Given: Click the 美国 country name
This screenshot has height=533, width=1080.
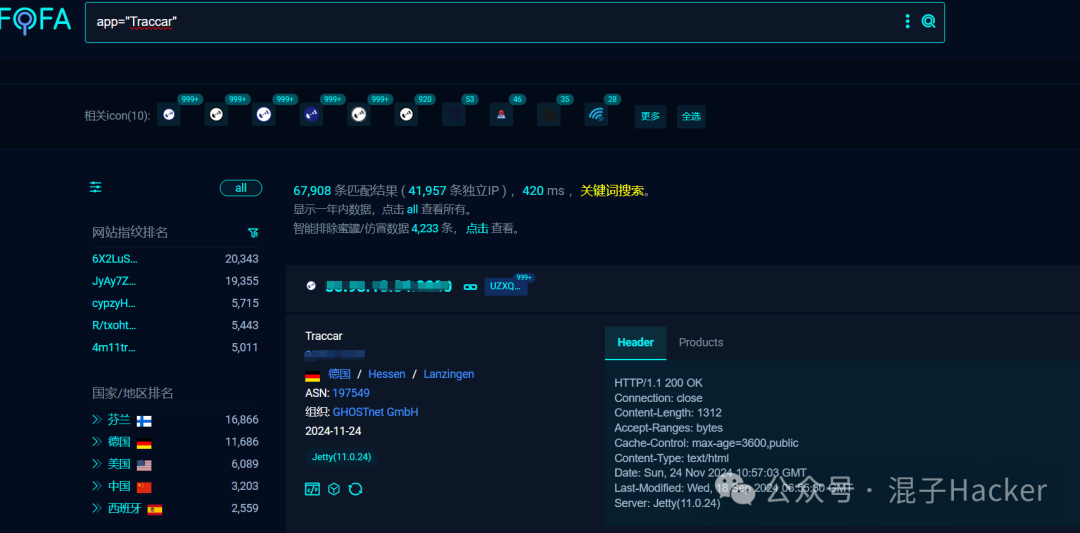Looking at the screenshot, I should point(118,464).
